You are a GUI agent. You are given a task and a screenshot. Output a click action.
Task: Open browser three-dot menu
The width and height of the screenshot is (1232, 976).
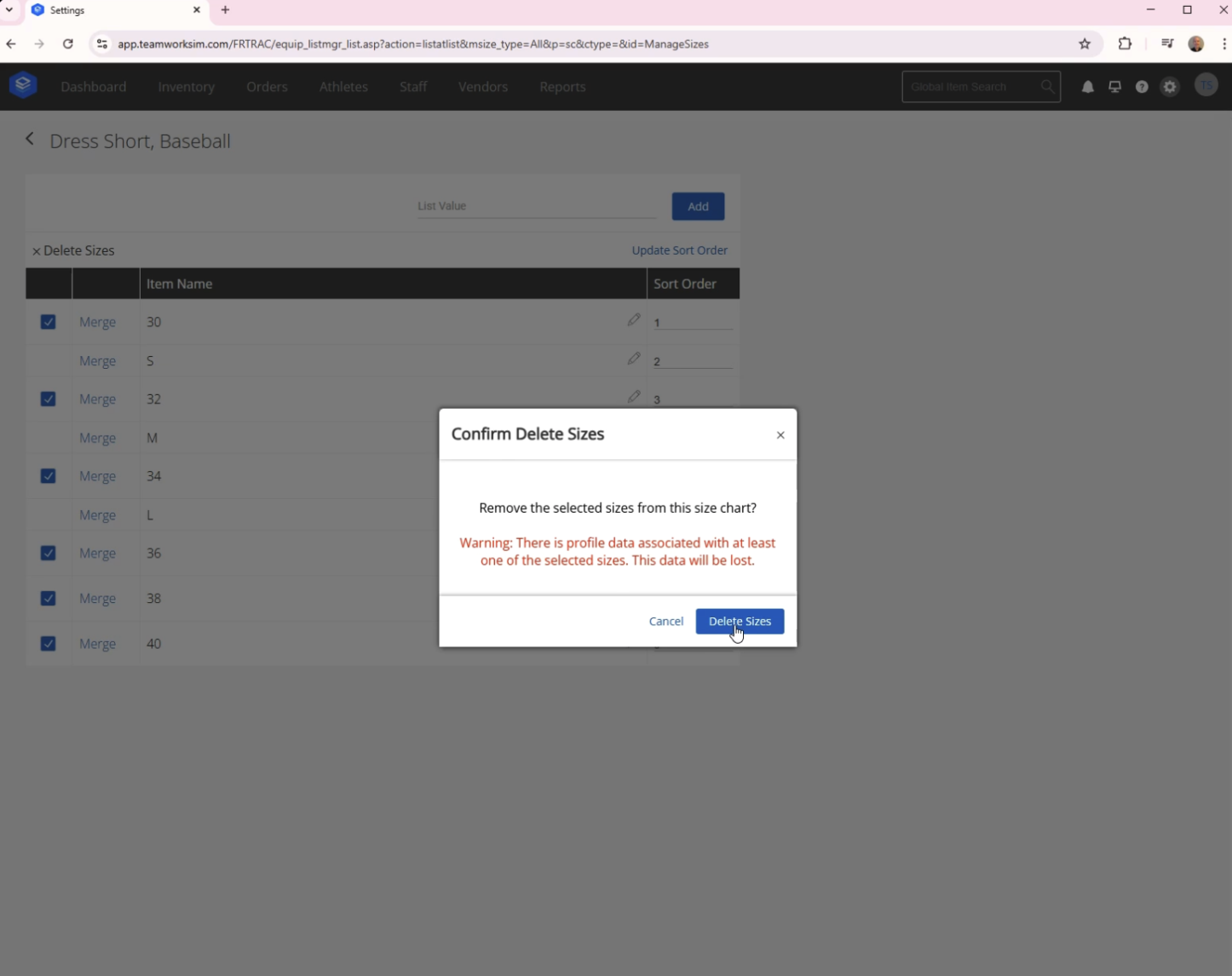(x=1223, y=44)
